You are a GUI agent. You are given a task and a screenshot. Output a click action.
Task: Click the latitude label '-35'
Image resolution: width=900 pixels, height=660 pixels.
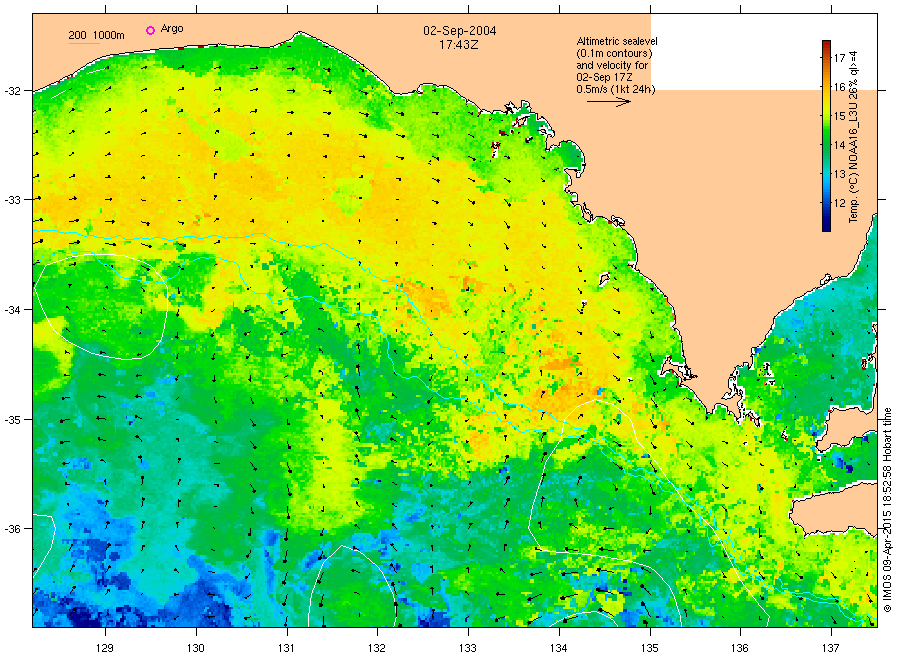pyautogui.click(x=11, y=420)
